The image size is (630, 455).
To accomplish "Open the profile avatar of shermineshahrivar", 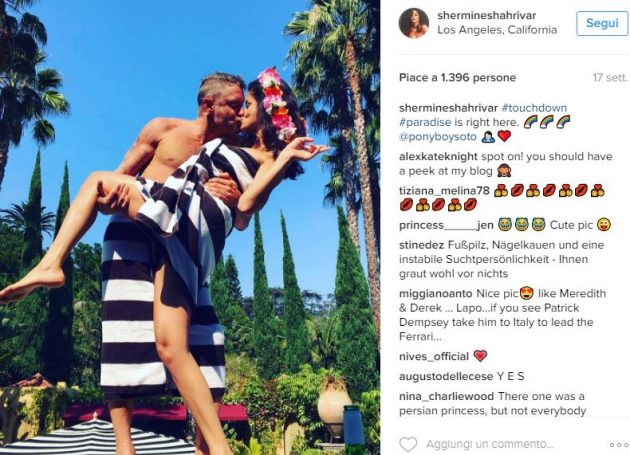I will pyautogui.click(x=414, y=23).
